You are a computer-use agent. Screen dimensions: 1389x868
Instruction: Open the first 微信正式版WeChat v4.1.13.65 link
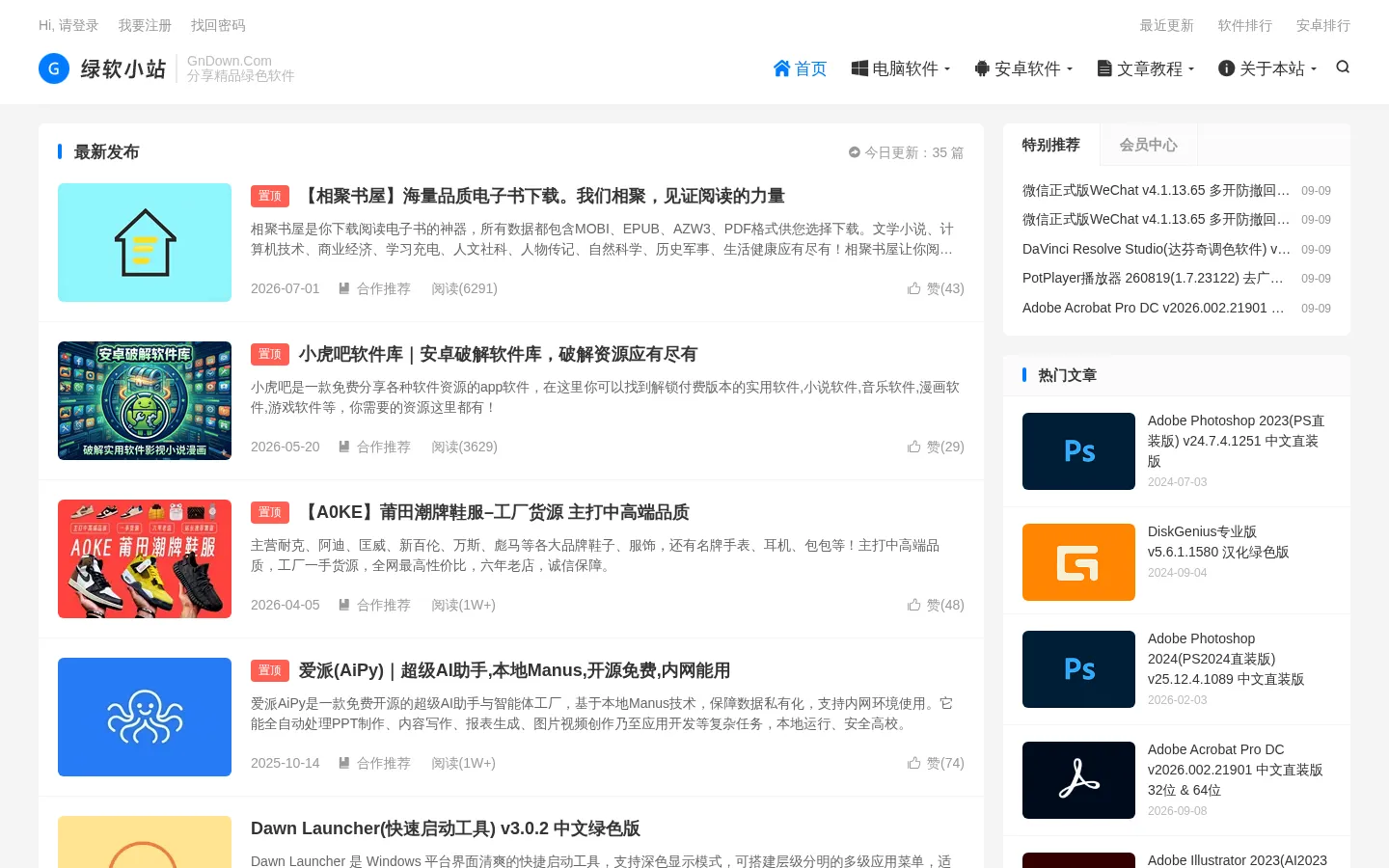[1156, 190]
